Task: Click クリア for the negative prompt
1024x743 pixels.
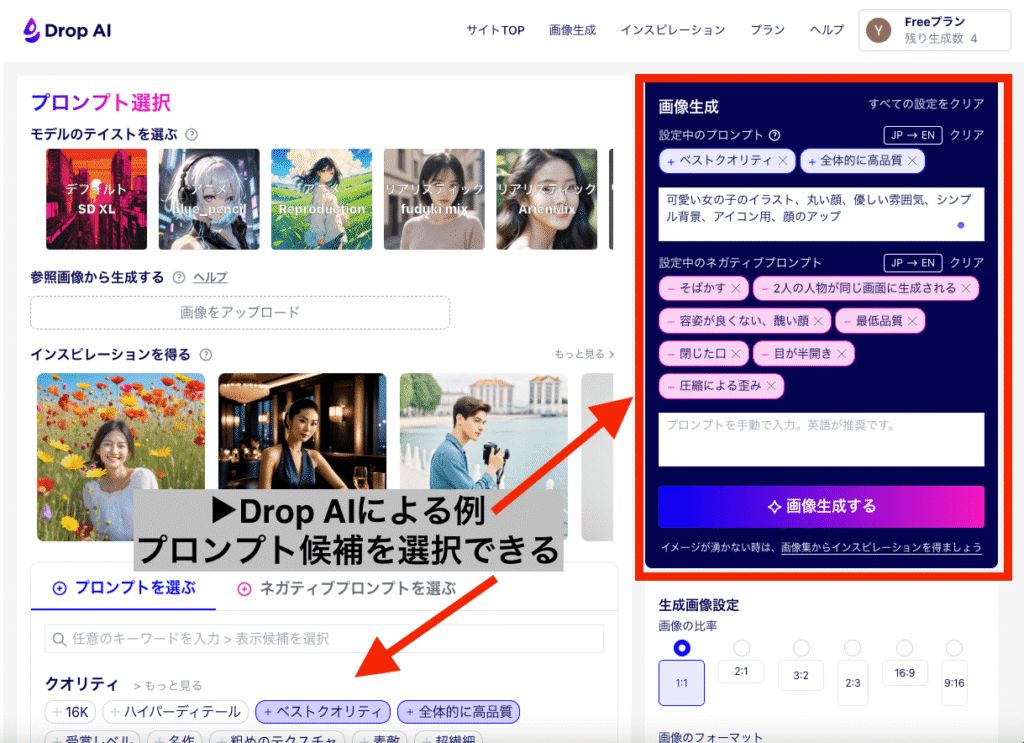Action: (967, 262)
